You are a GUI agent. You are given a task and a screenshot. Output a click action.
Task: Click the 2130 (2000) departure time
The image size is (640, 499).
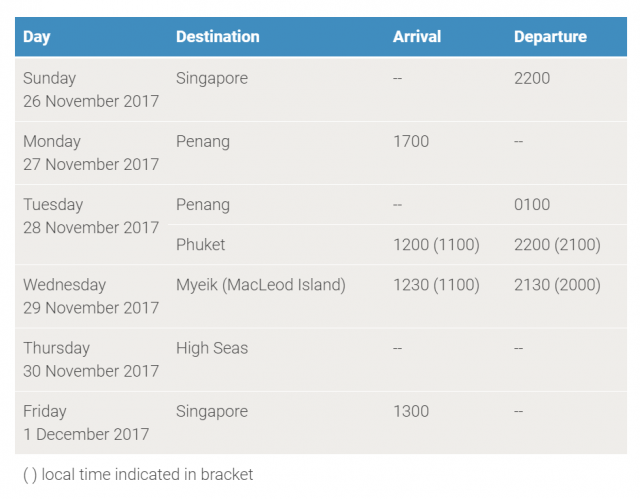tap(557, 285)
